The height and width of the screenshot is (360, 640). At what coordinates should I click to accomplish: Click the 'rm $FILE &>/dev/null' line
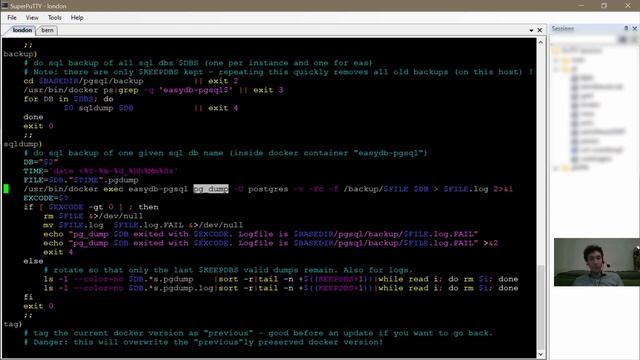93,216
